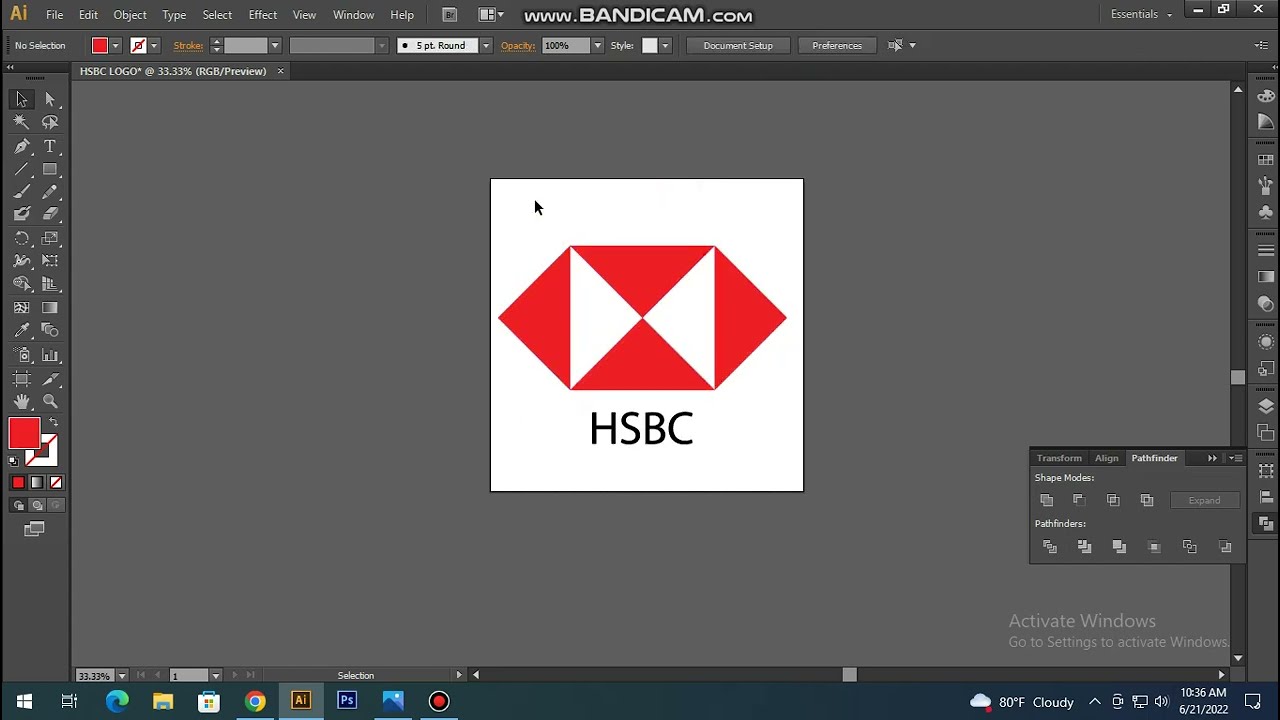Pick the Line Segment tool
Screen dimensions: 1280x720
(x=22, y=169)
